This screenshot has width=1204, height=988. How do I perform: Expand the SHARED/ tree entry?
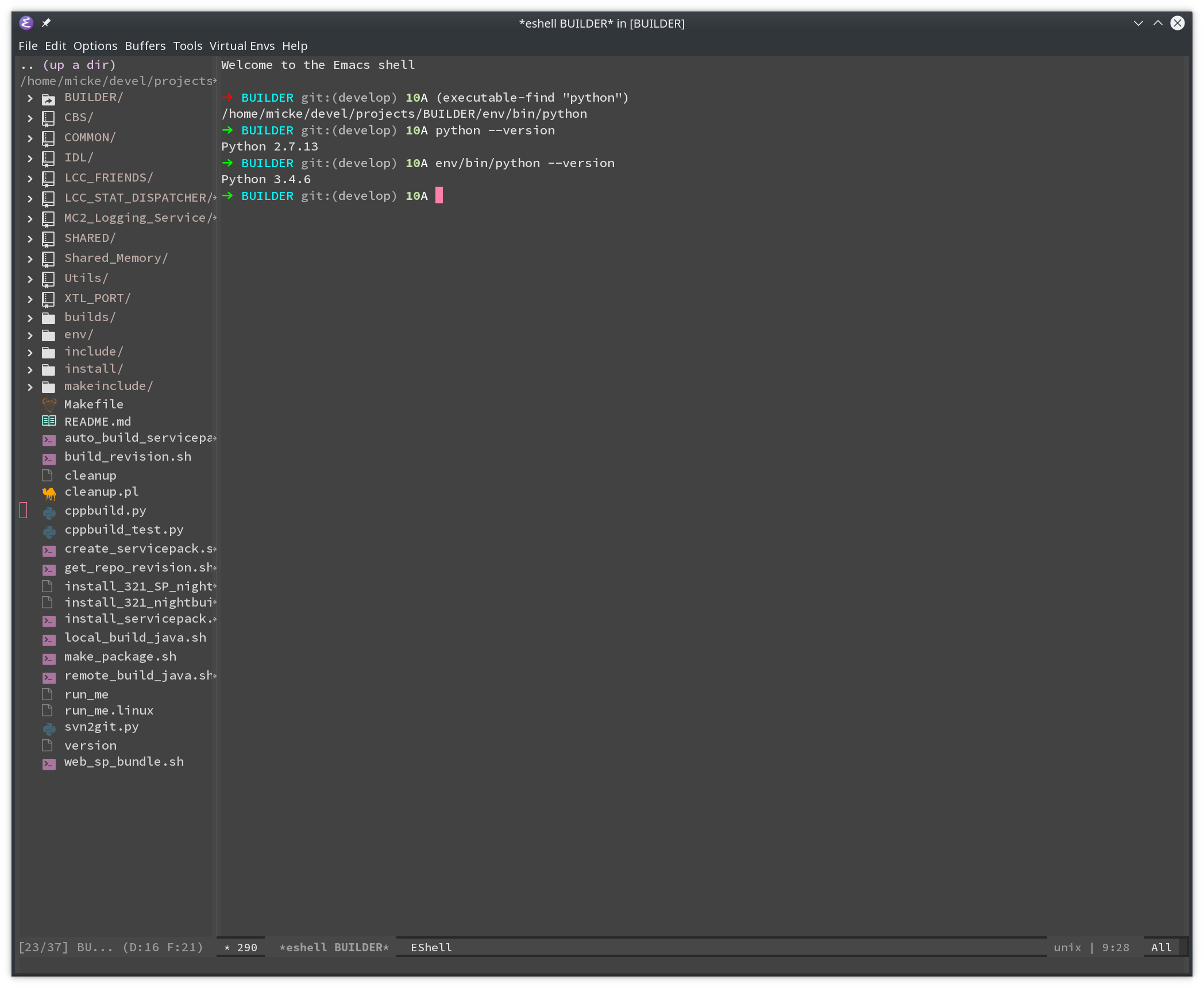tap(30, 238)
